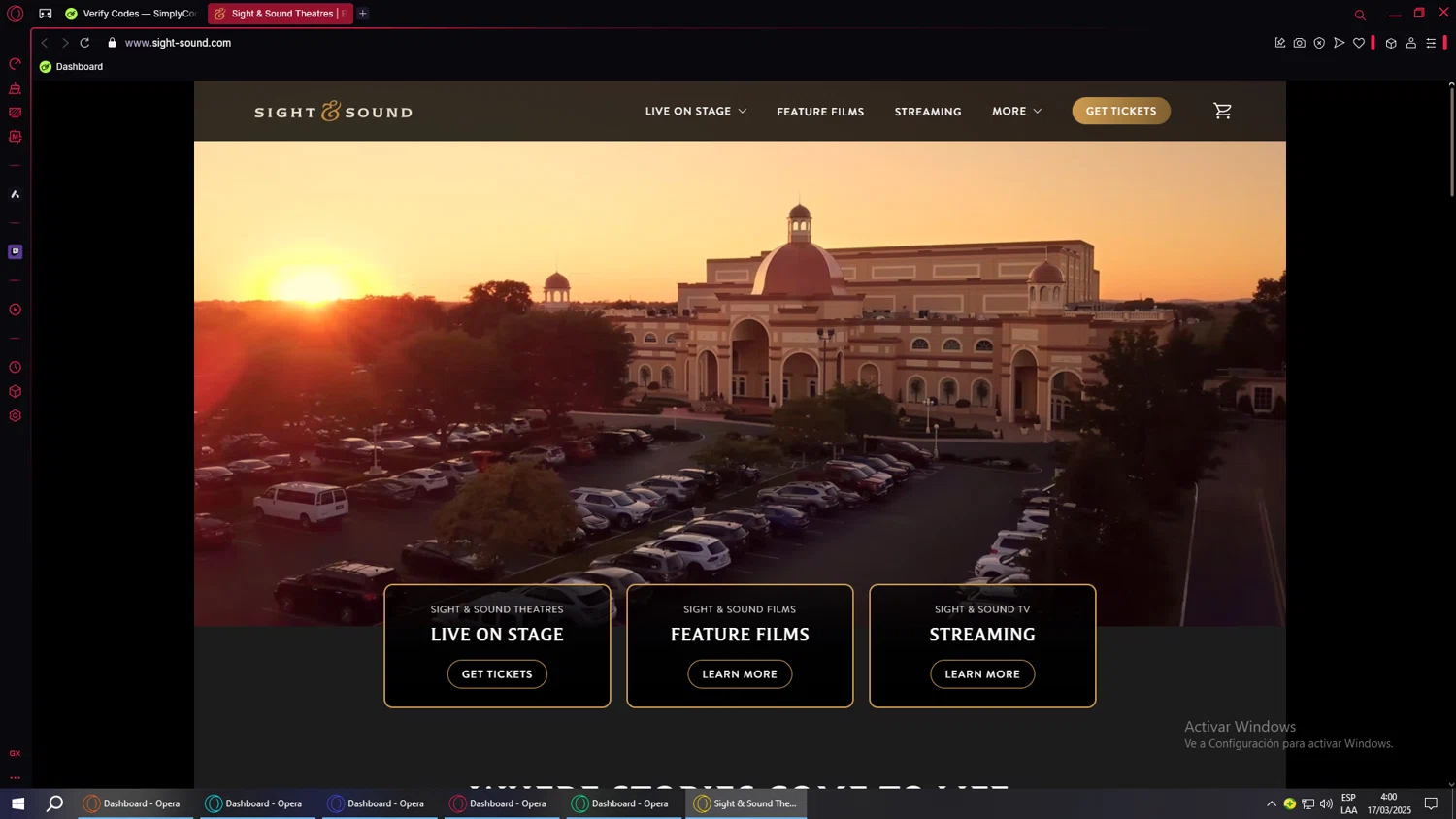This screenshot has width=1456, height=819.
Task: Open the Windows Start menu
Action: click(17, 803)
